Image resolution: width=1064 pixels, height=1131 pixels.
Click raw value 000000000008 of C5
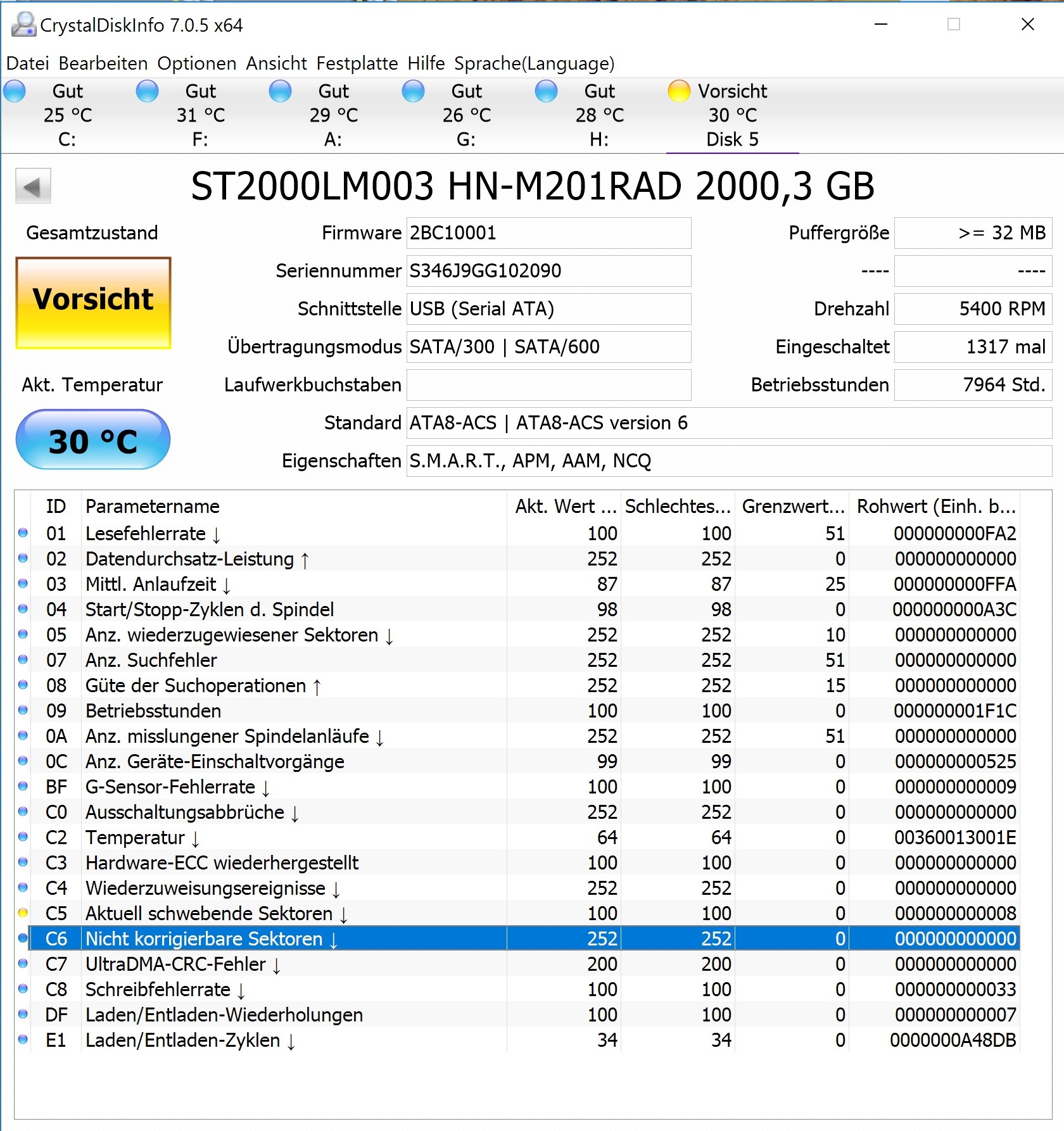pos(955,914)
